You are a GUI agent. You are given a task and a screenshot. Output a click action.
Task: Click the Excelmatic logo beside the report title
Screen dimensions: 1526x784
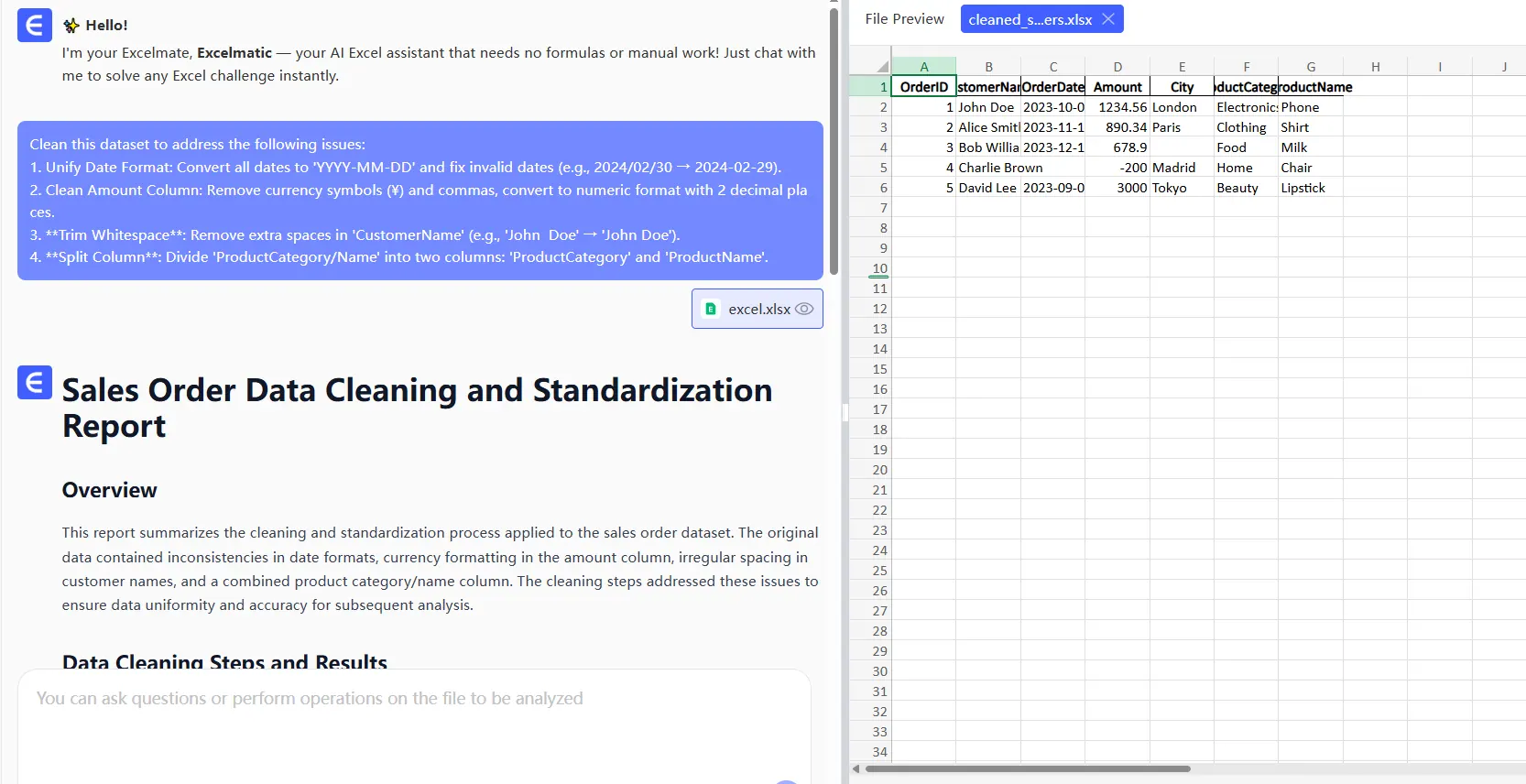[34, 383]
